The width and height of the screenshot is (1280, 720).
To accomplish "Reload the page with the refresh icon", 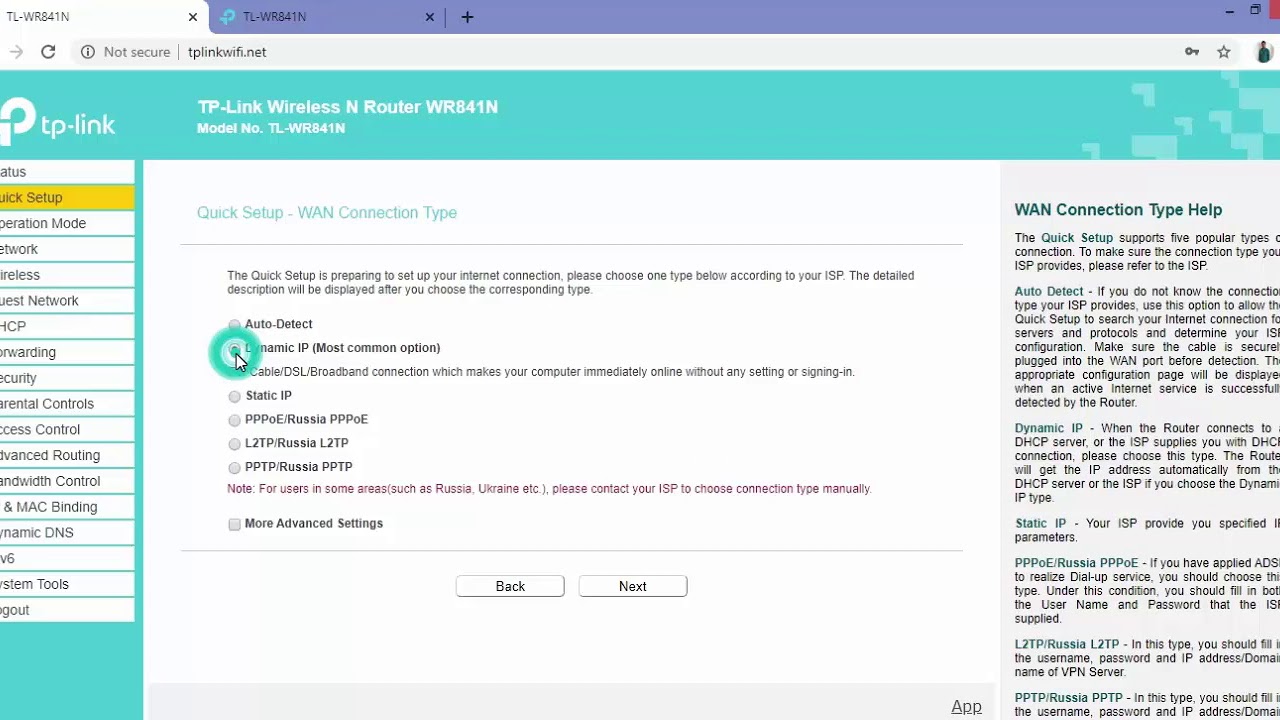I will tap(48, 52).
